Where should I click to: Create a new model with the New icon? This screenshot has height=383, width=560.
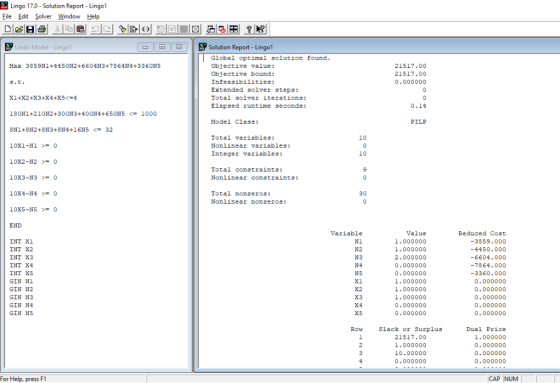[x=8, y=29]
